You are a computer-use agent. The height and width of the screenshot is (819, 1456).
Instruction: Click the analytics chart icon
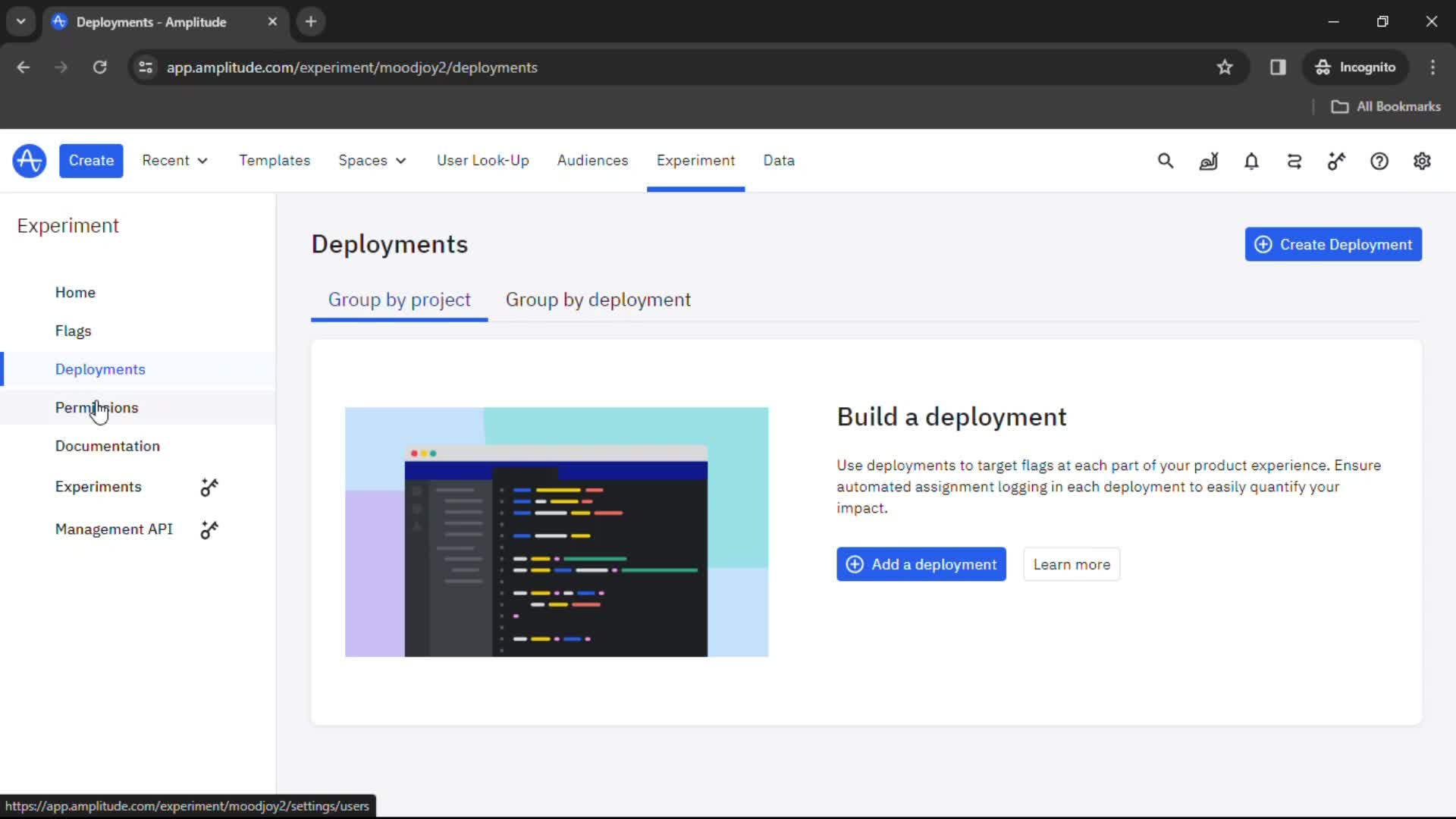[x=1208, y=161]
